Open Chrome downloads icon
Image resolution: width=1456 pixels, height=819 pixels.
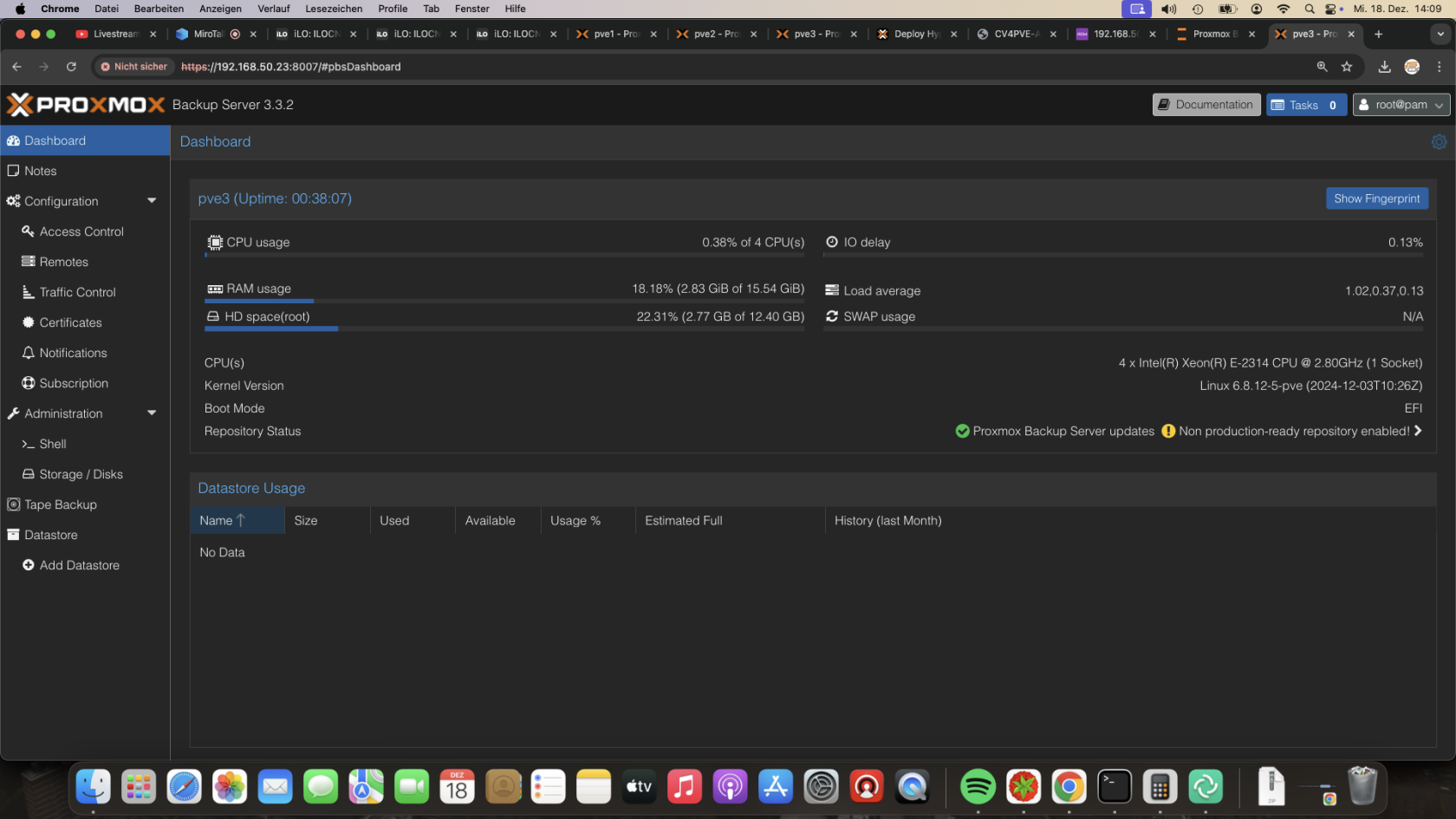pos(1384,67)
